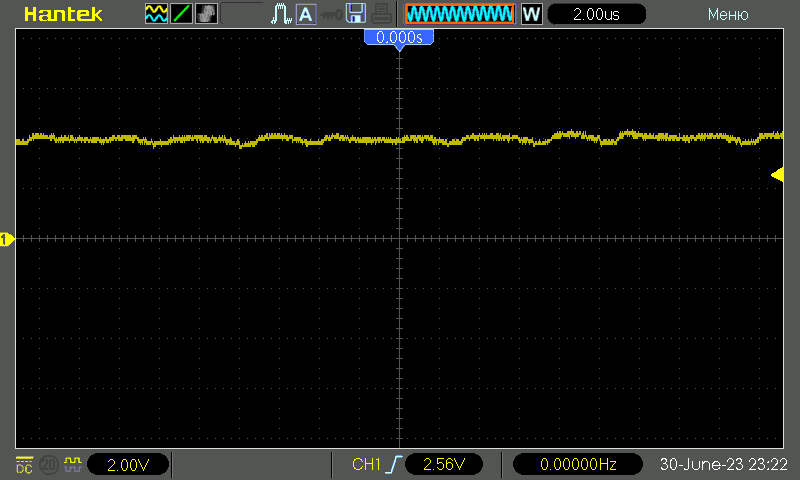Open the 2.56V trigger level field
The height and width of the screenshot is (480, 800).
click(444, 464)
